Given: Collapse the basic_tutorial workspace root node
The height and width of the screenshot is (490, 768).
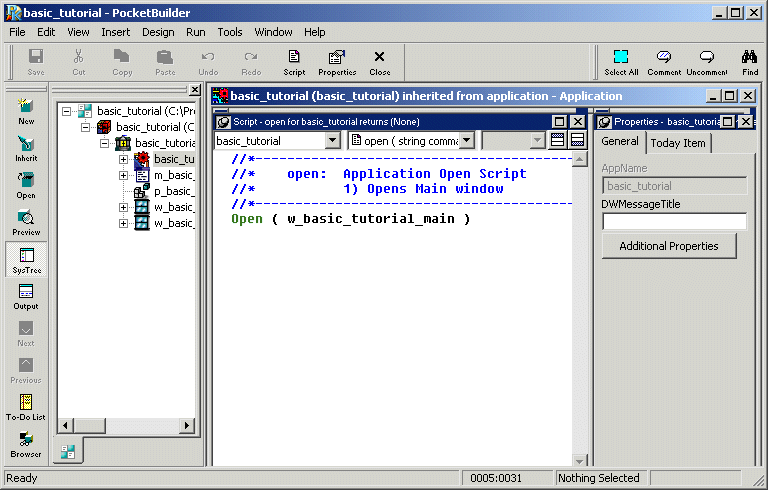Looking at the screenshot, I should pos(67,111).
